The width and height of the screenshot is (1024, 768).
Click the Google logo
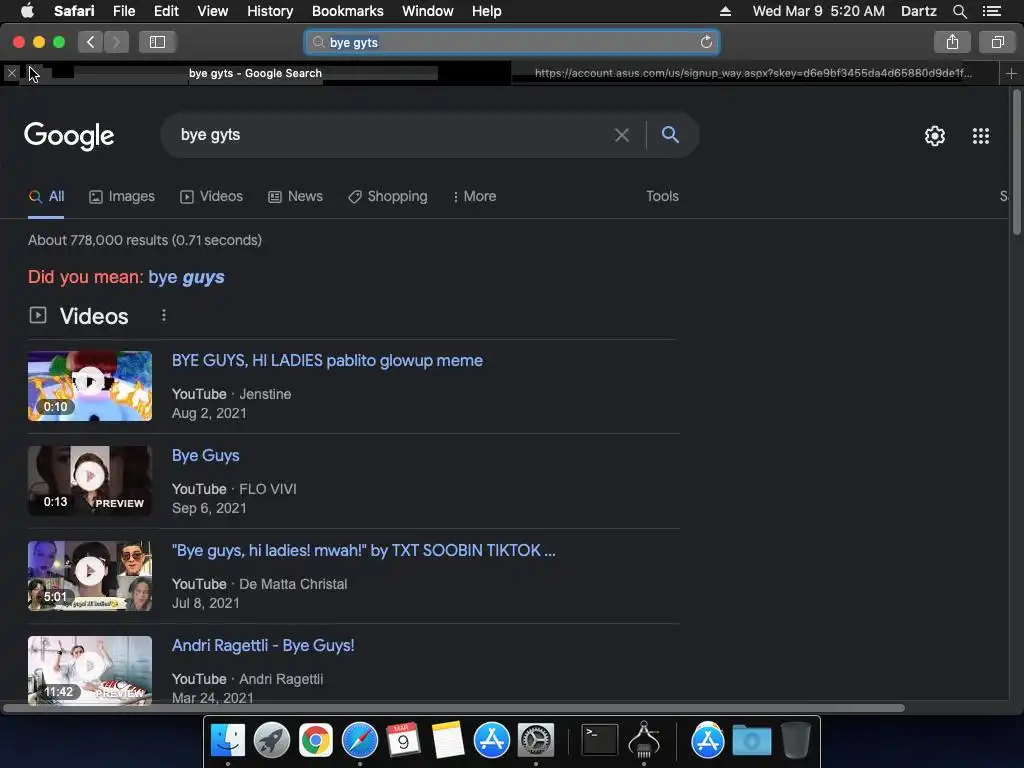pyautogui.click(x=69, y=136)
